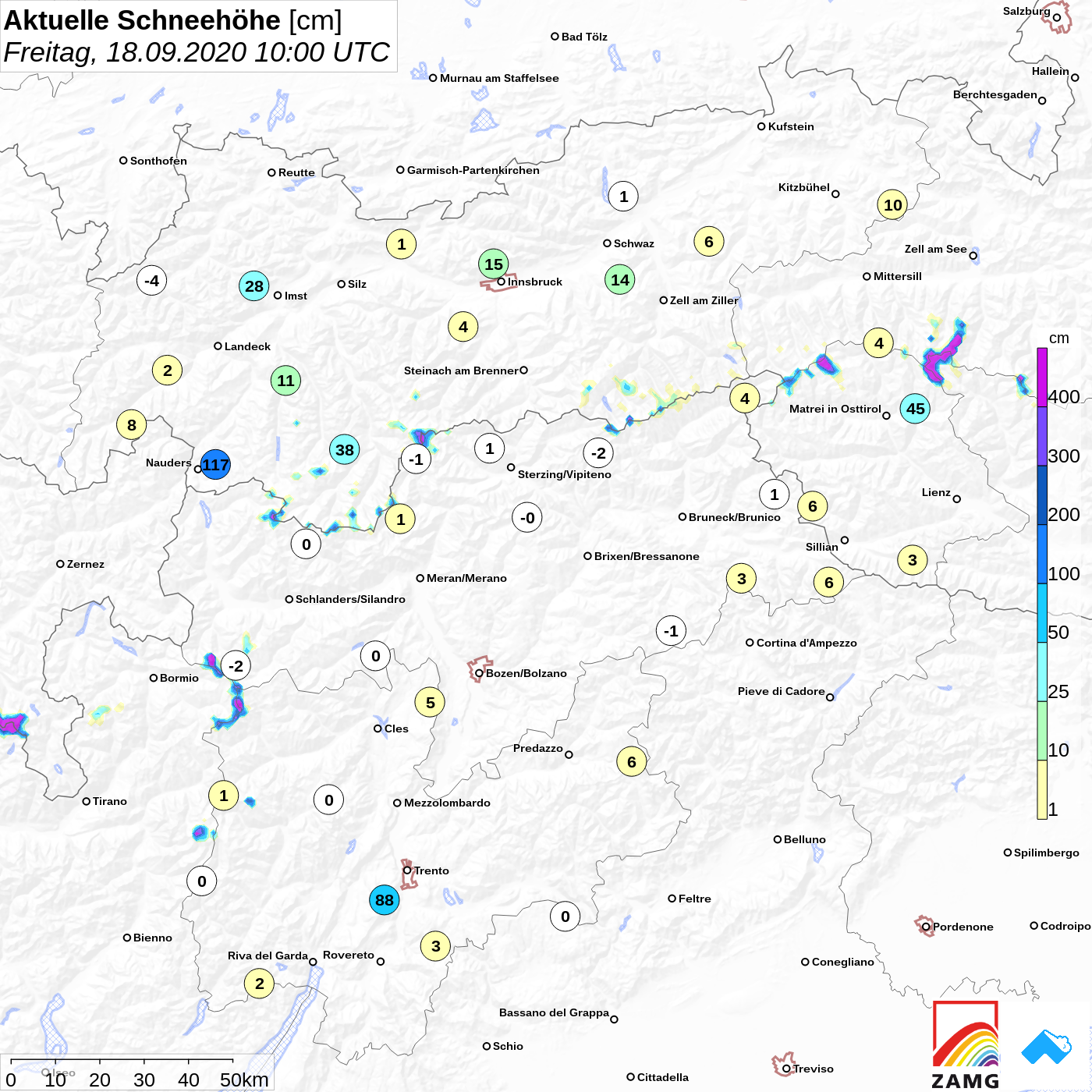Select the Belluno town label
Viewport: 1092px width, 1092px height.
805,839
